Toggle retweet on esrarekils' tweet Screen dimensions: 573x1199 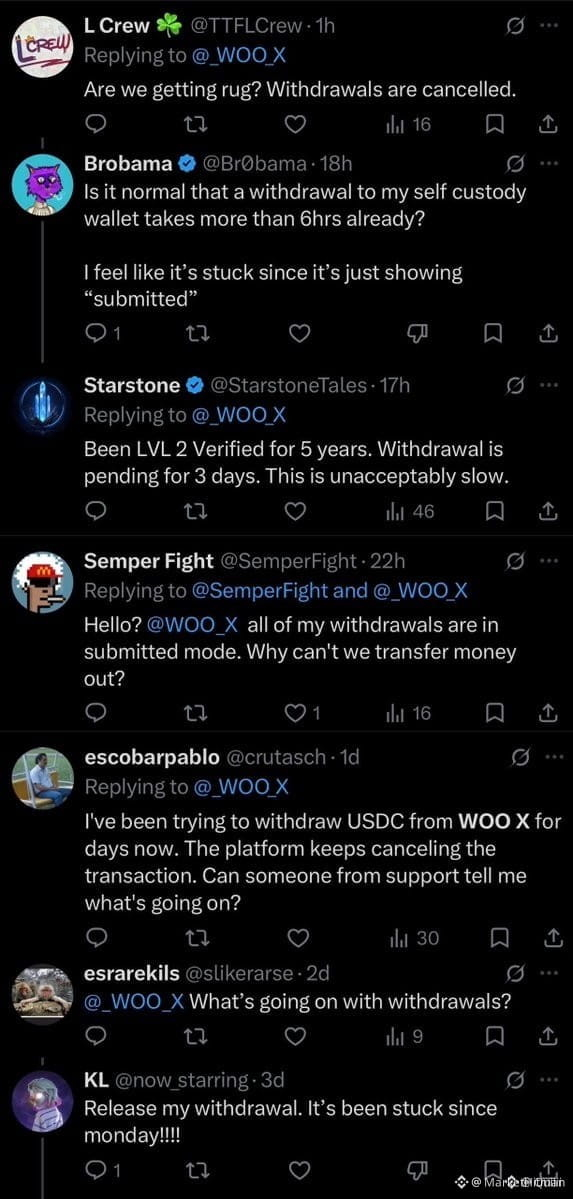pos(195,1036)
